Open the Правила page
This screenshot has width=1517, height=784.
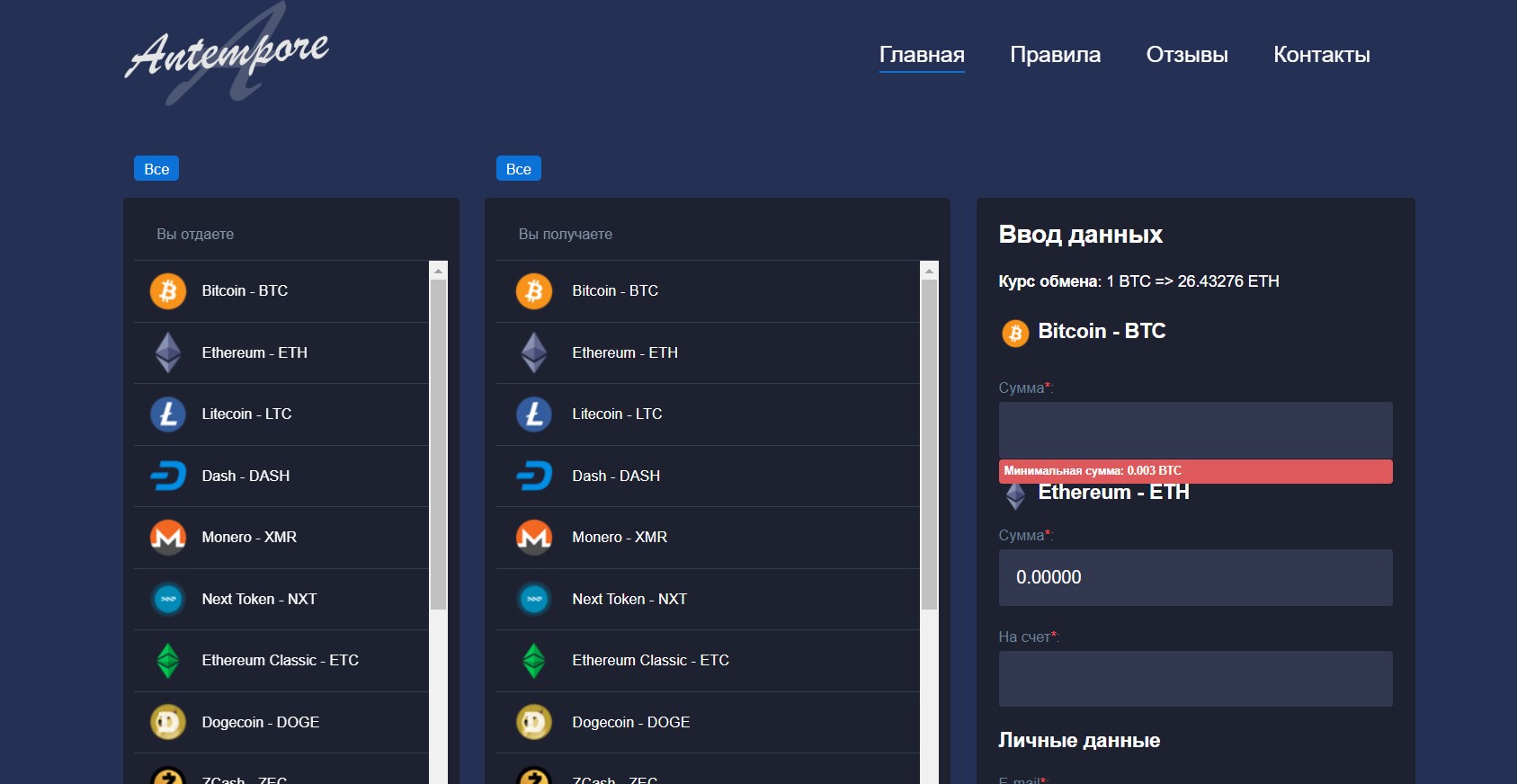tap(1055, 55)
